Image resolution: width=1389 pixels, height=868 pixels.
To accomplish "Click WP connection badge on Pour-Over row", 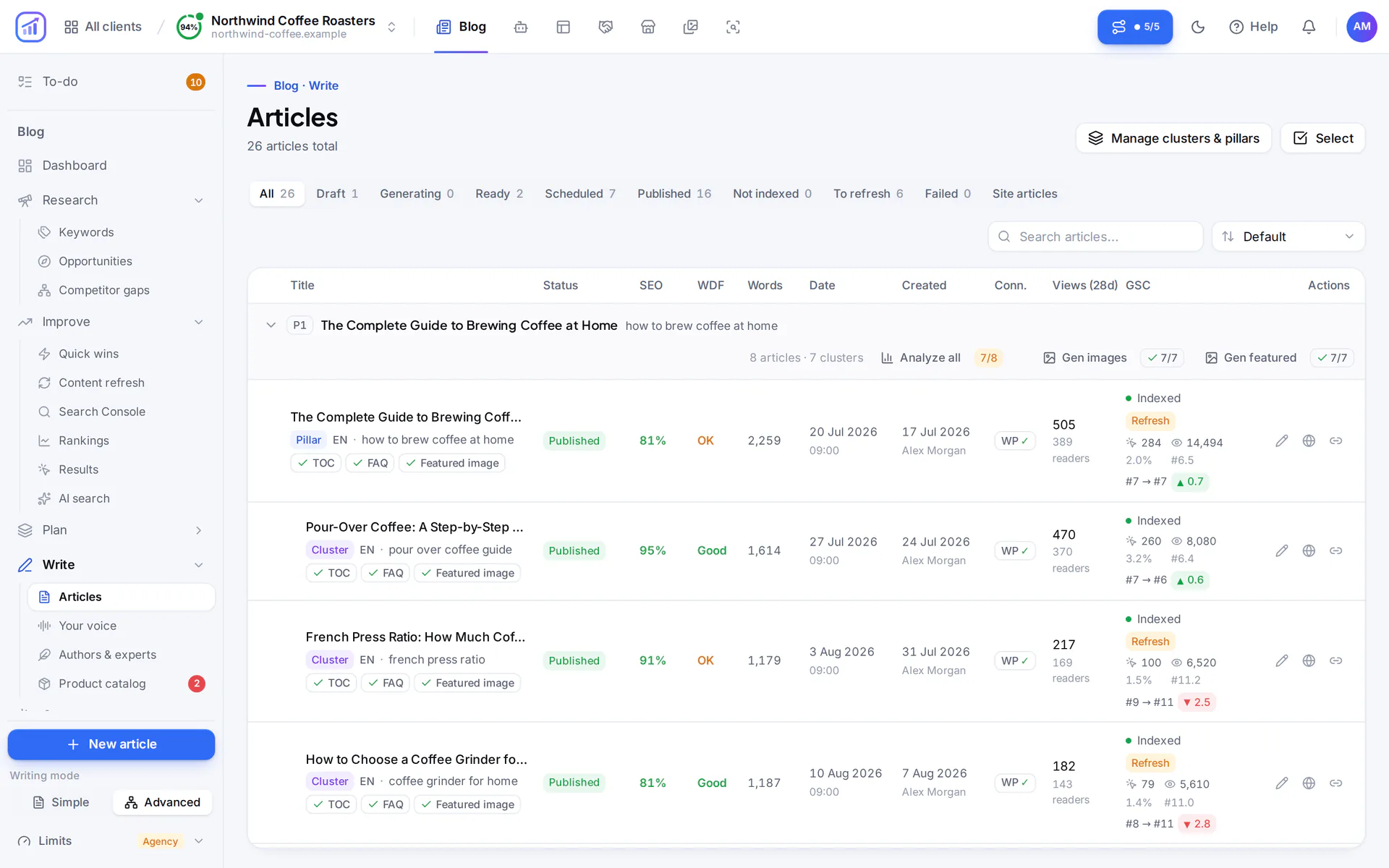I will coord(1014,550).
